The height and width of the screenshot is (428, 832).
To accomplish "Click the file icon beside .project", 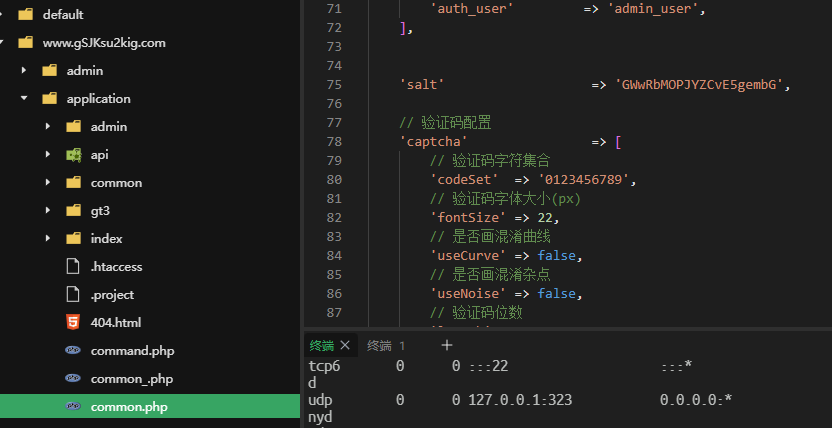I will (x=73, y=295).
